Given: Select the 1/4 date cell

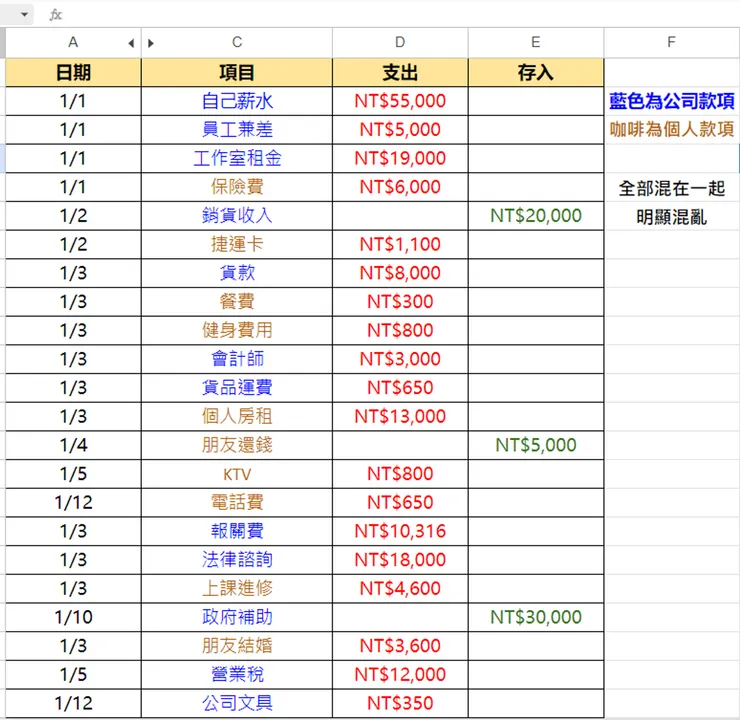Looking at the screenshot, I should tap(73, 445).
